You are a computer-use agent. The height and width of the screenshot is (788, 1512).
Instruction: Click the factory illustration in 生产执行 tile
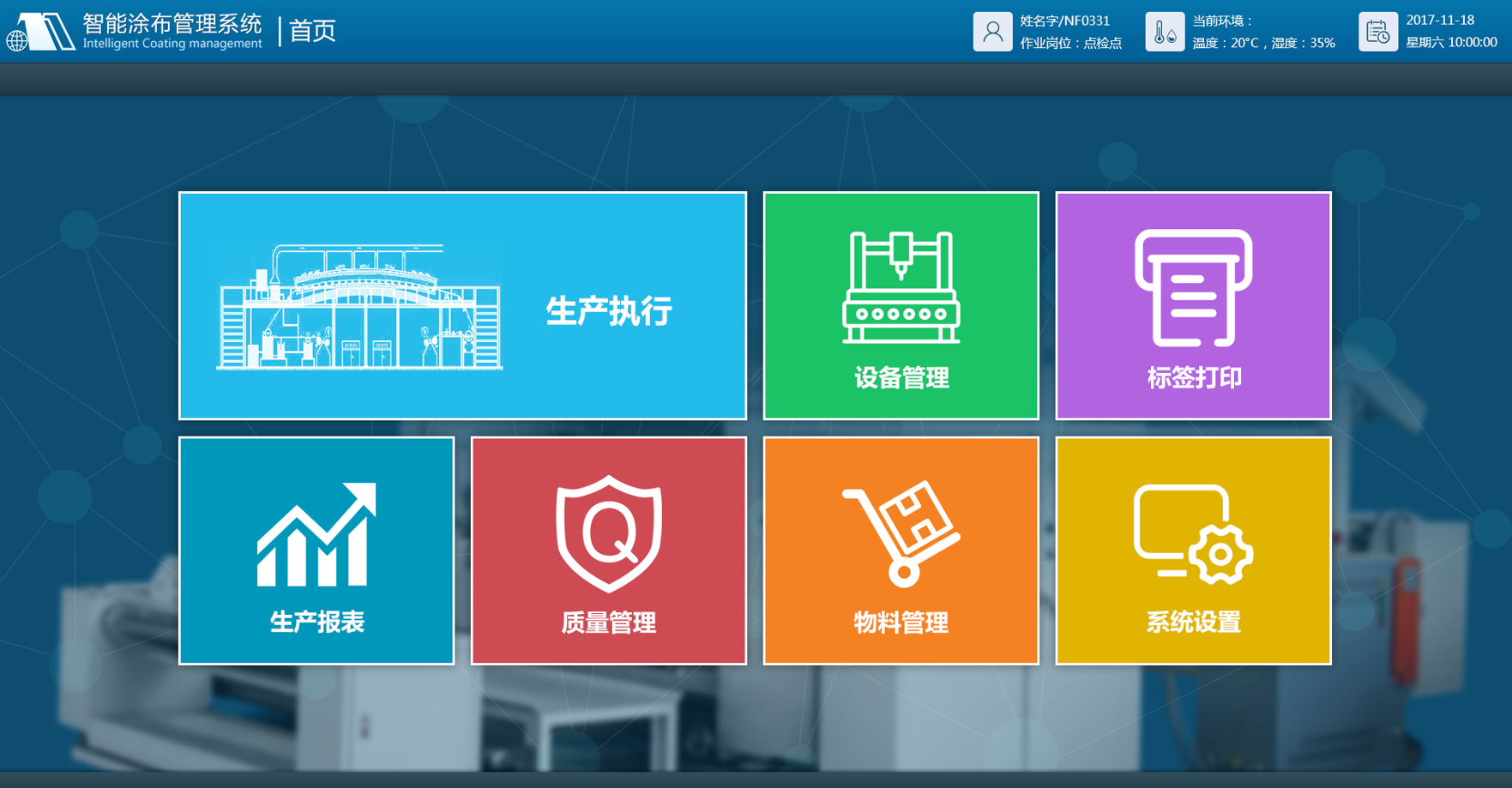pyautogui.click(x=359, y=307)
